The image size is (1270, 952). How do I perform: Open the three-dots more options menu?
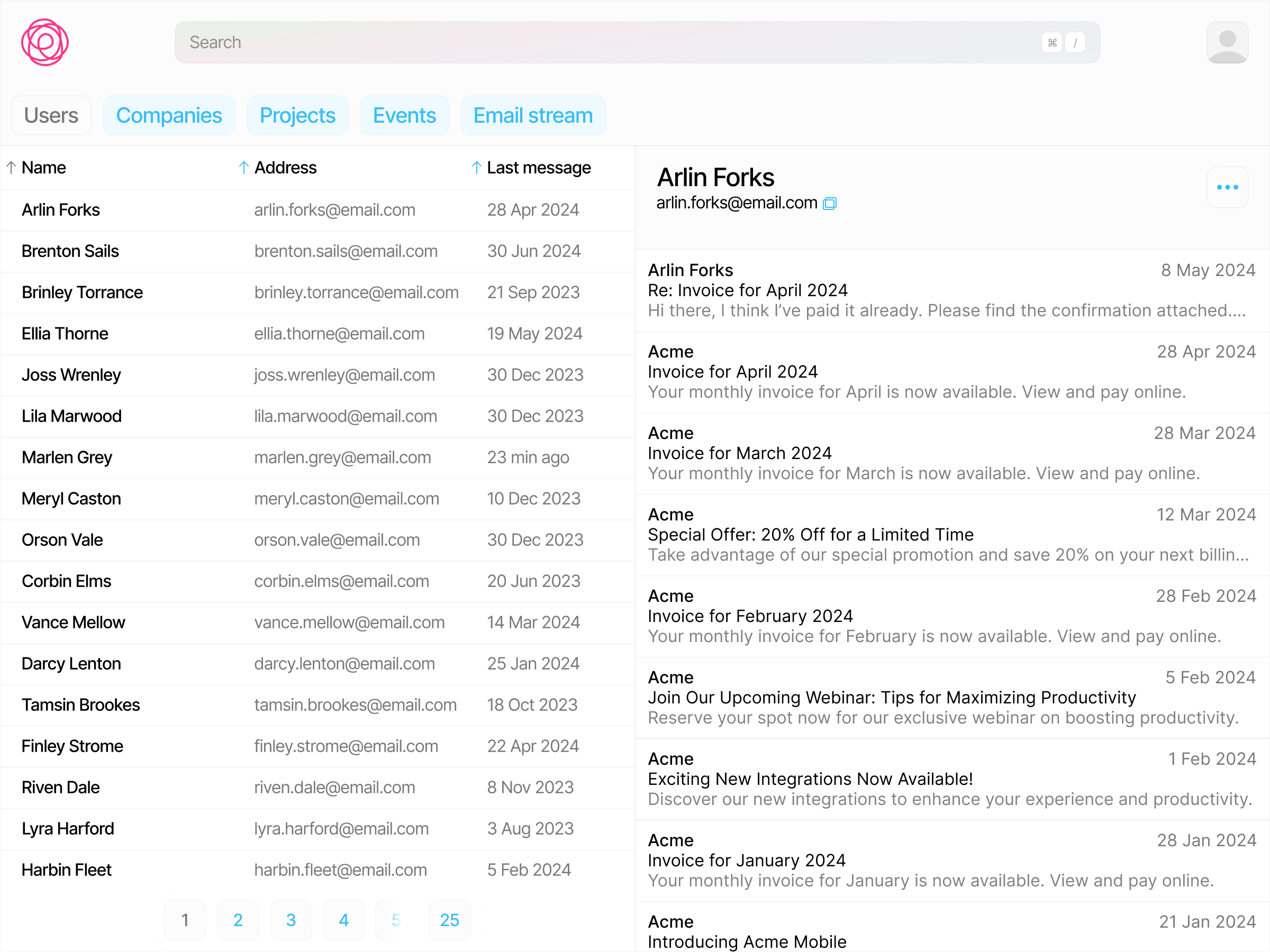1227,187
